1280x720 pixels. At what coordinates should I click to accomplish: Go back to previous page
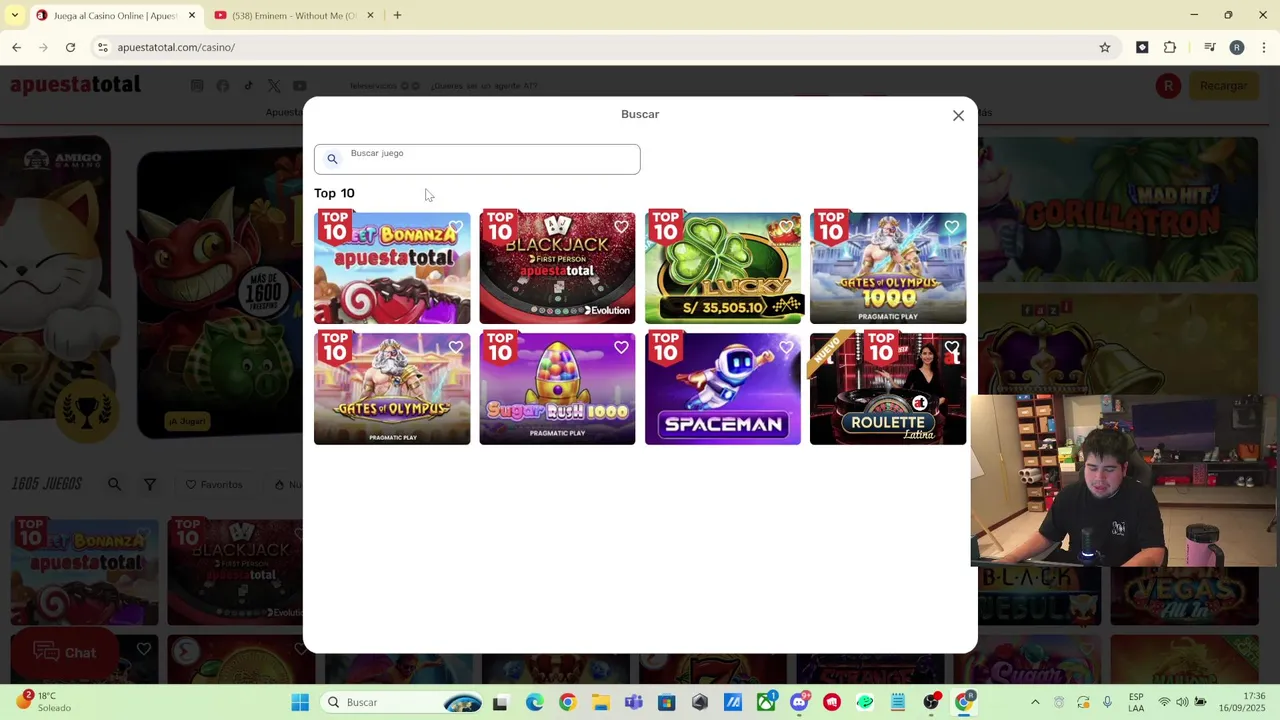17,47
